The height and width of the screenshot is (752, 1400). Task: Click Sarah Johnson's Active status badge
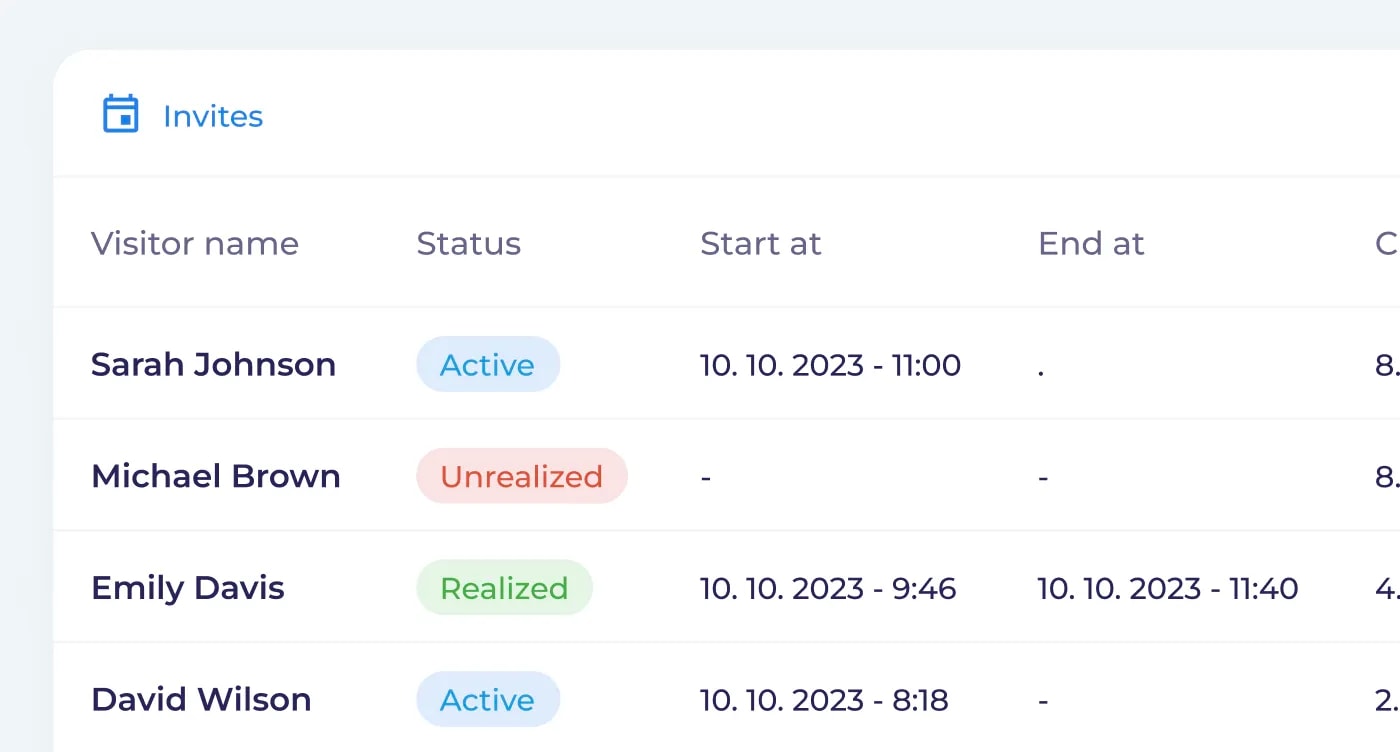click(x=488, y=364)
